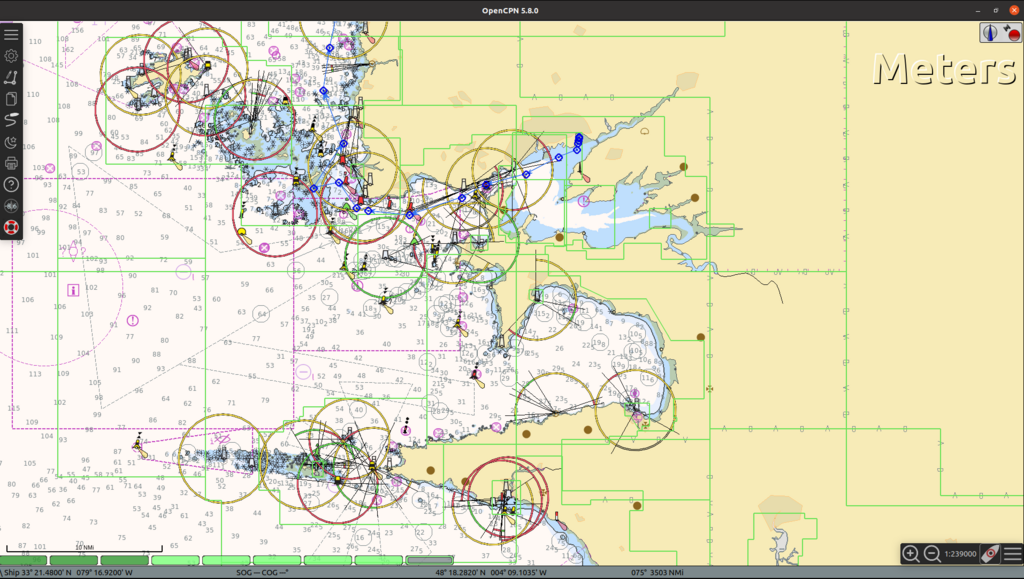Zoom out of the chart
The image size is (1024, 579).
coord(932,554)
